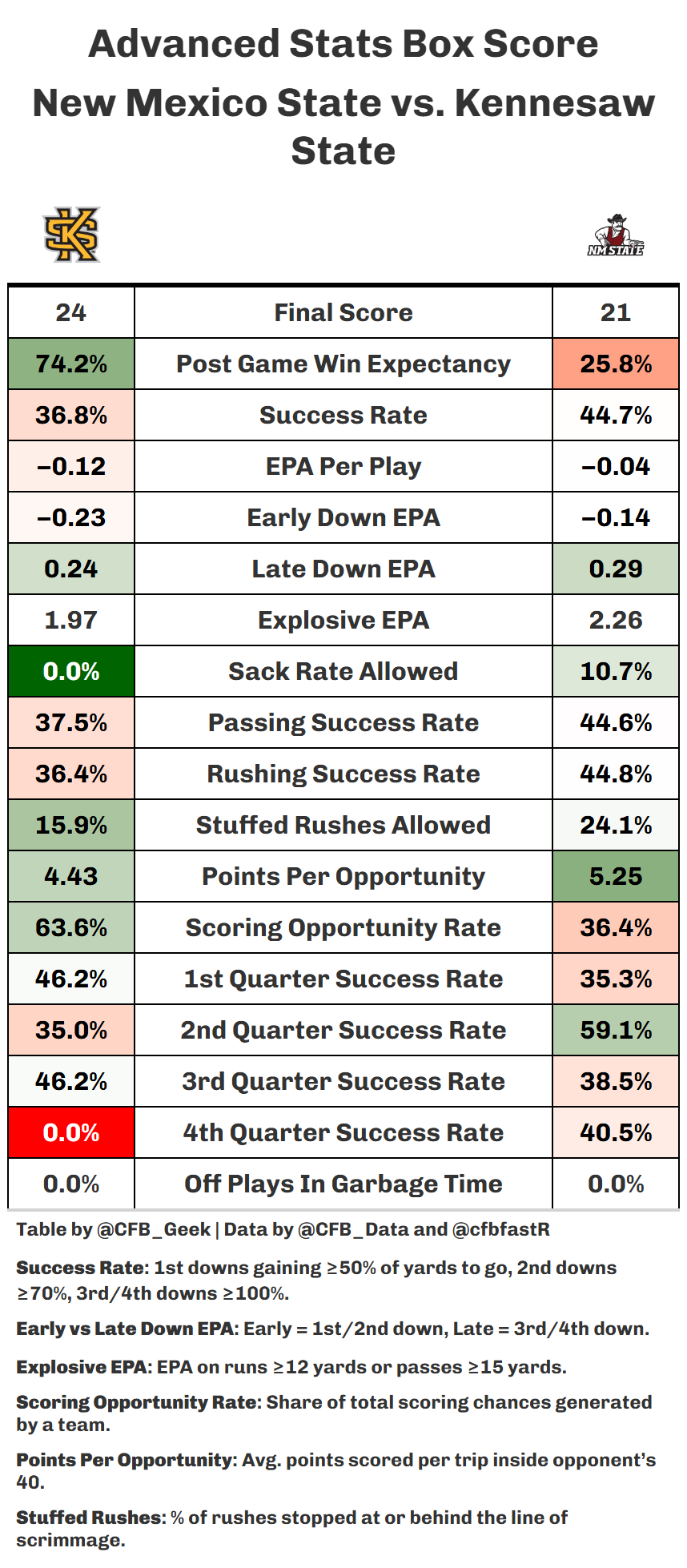Click the Stuffed Rushes Allowed row label
The height and width of the screenshot is (1568, 687).
(343, 825)
